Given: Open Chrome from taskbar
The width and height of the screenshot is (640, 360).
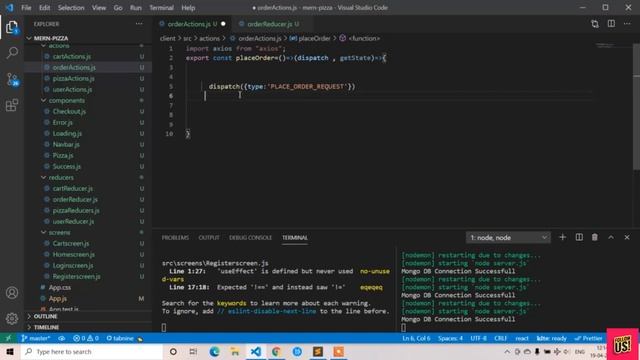Looking at the screenshot, I should click(x=276, y=351).
